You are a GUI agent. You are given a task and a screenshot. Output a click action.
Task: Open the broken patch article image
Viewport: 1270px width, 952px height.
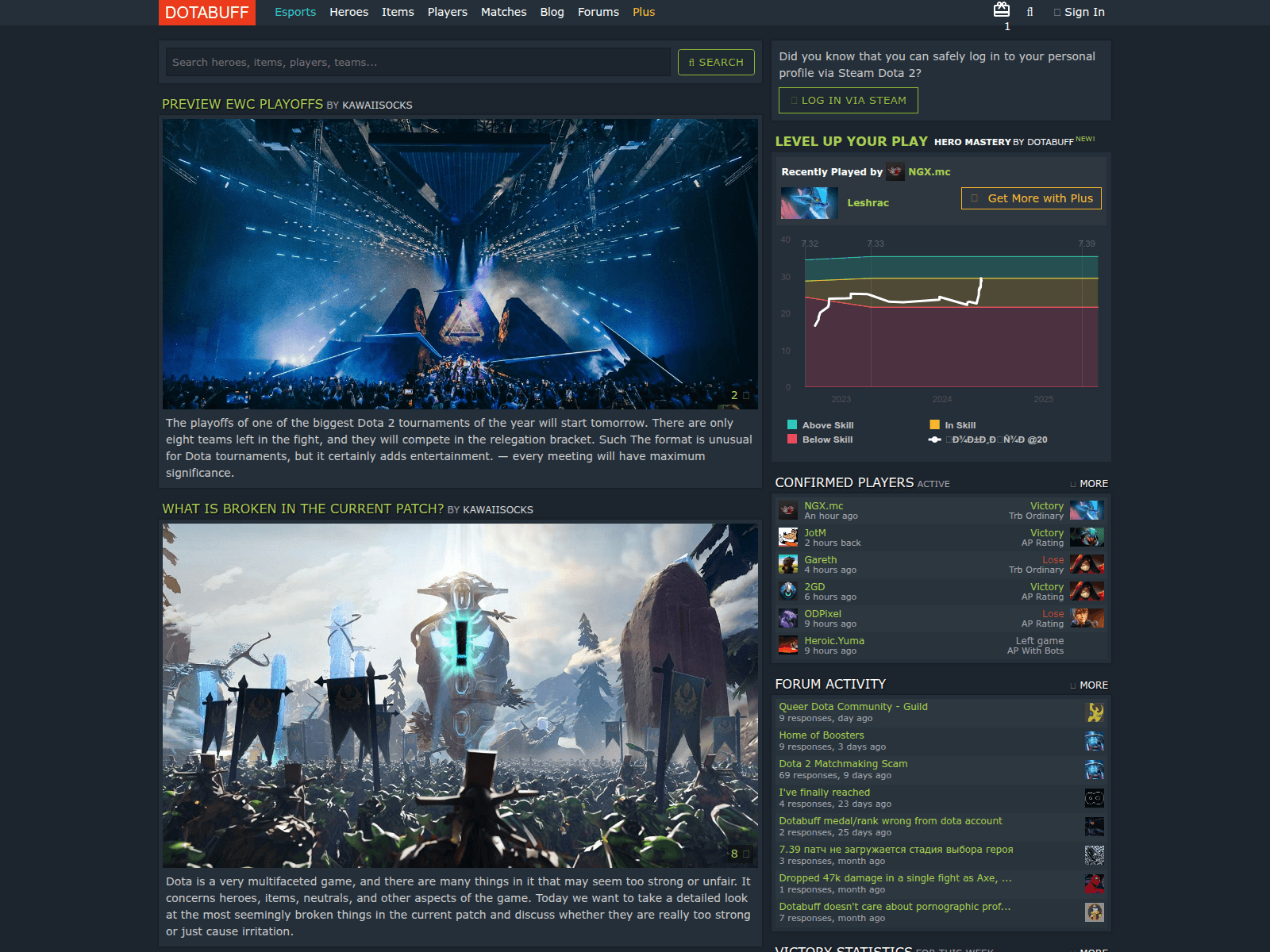click(x=460, y=695)
